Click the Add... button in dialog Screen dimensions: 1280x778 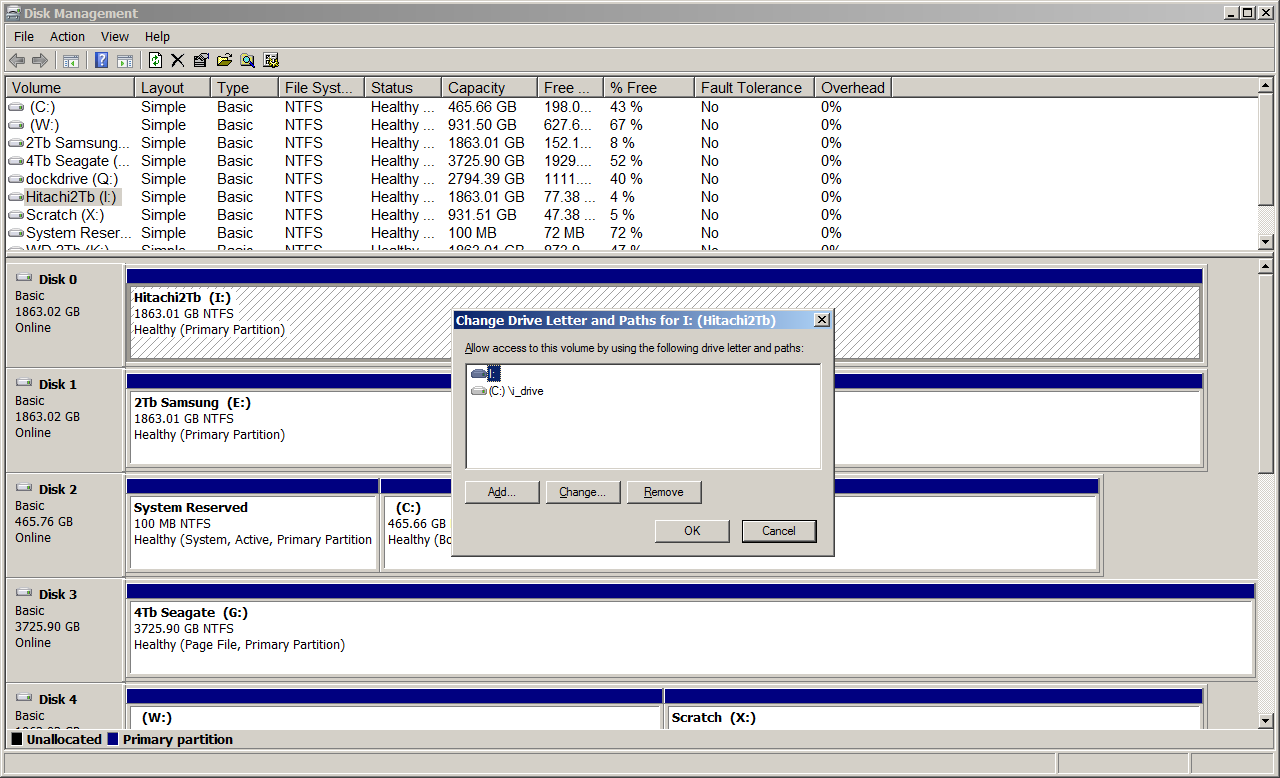(x=502, y=492)
